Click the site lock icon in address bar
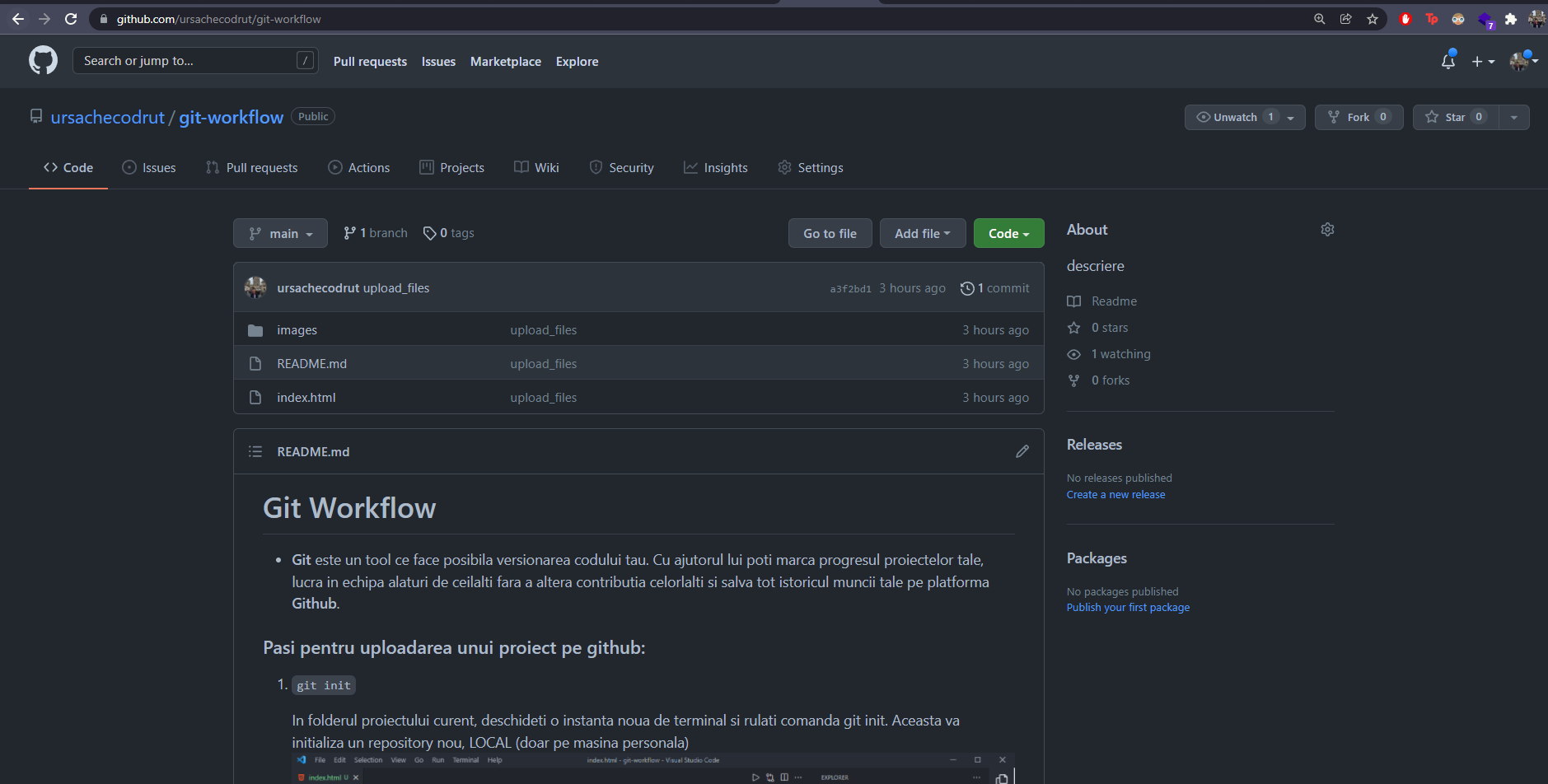 tap(104, 19)
